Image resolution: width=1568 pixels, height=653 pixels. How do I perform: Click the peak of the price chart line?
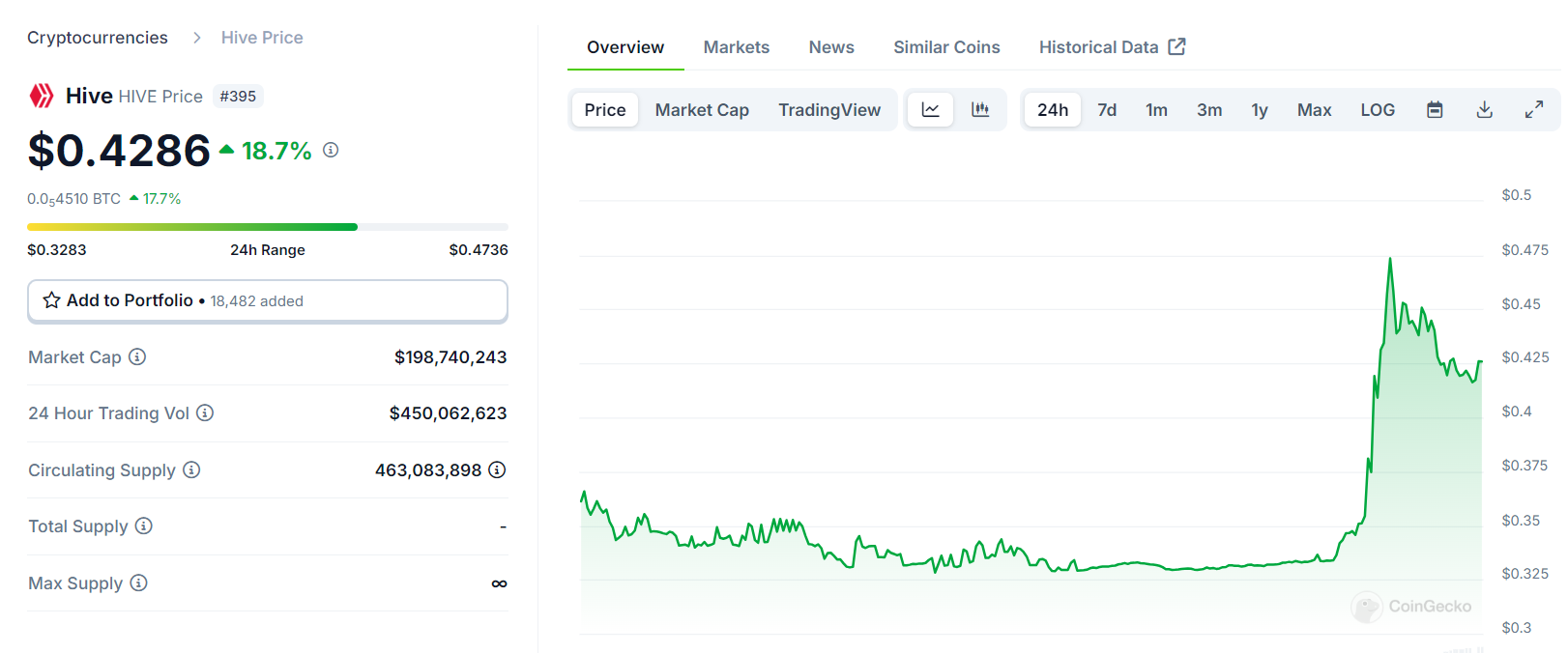tap(1390, 259)
